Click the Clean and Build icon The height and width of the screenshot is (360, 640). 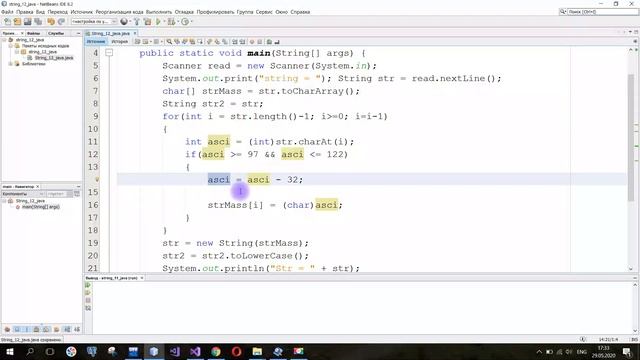point(147,22)
